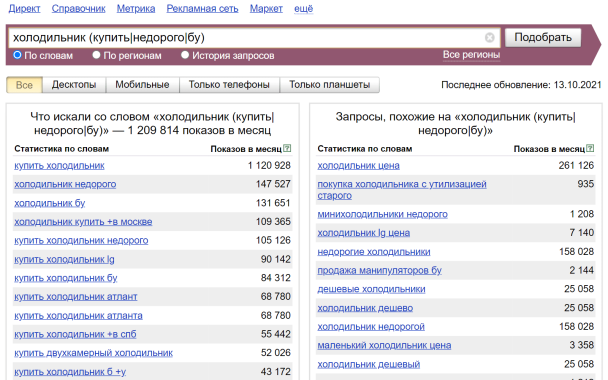
Task: Open help icon next to right 'Показов в месяц'
Action: pos(590,149)
